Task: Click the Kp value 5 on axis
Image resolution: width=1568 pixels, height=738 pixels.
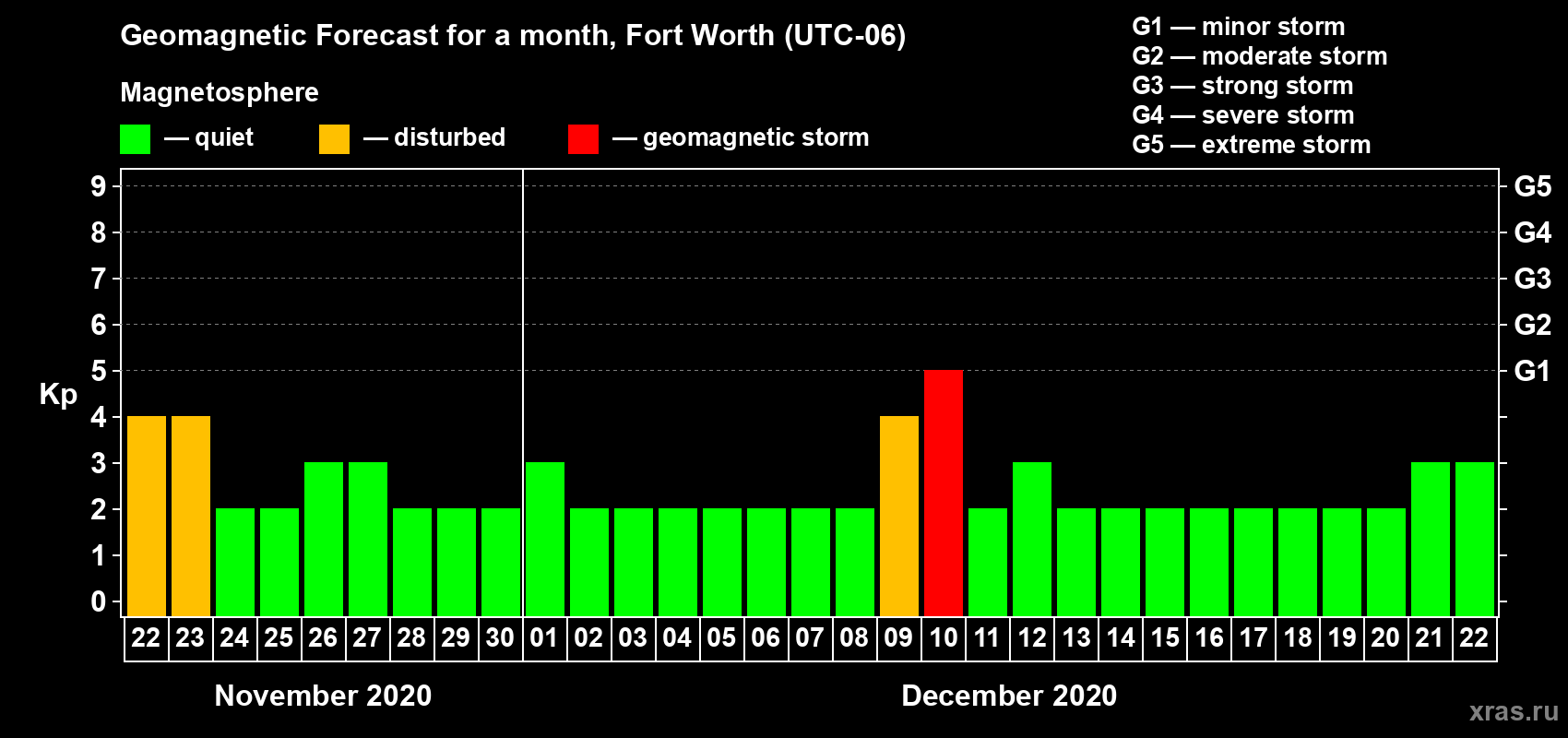Action: pyautogui.click(x=99, y=371)
